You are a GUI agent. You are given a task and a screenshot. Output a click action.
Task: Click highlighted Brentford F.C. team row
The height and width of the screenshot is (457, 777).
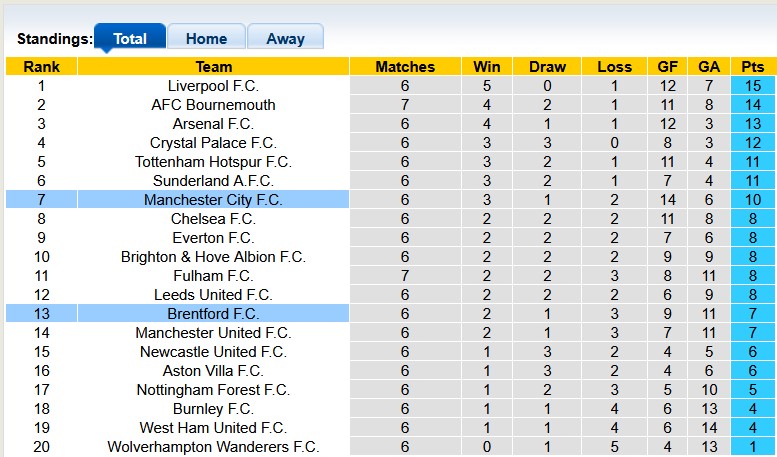click(213, 314)
